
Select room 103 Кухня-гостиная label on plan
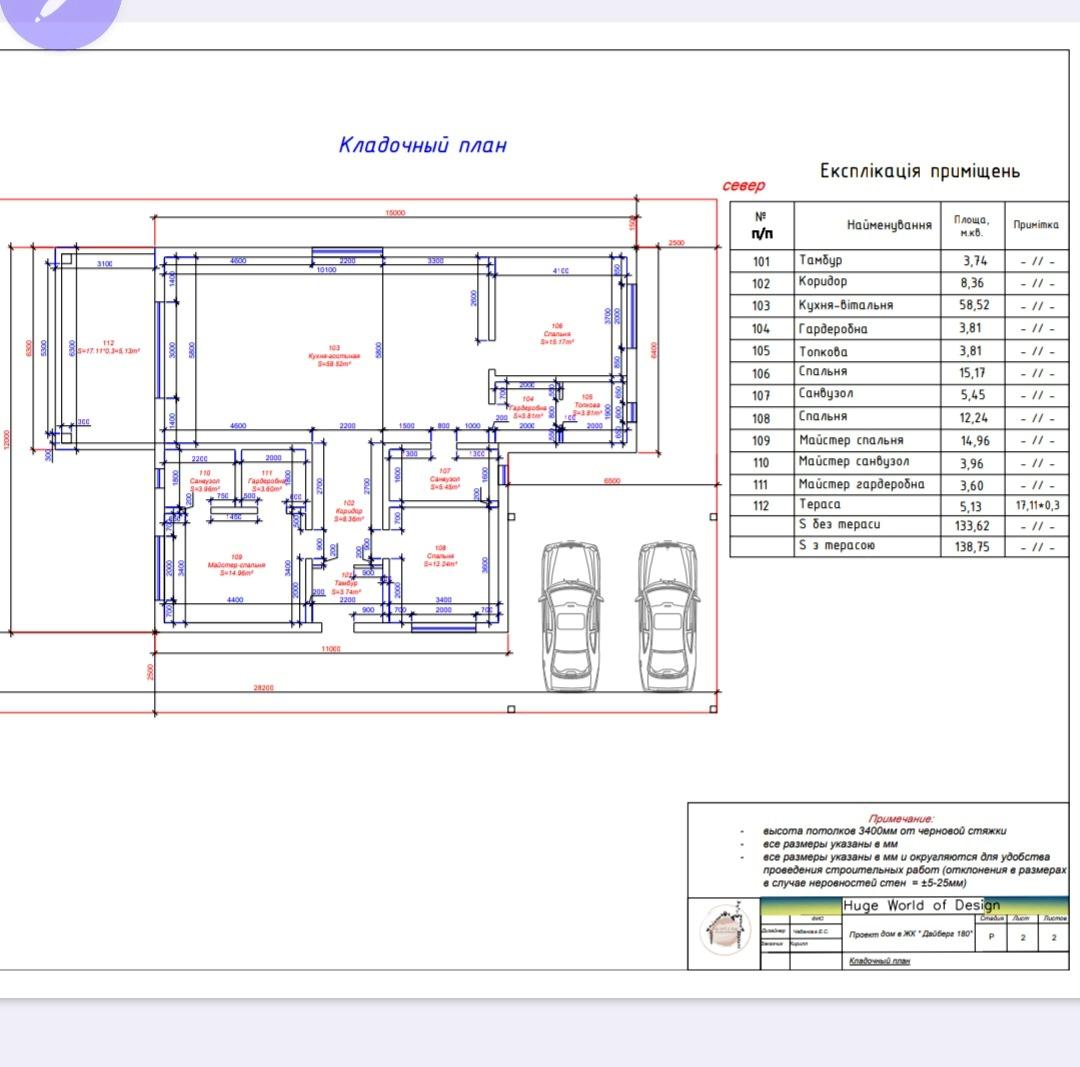pos(333,356)
